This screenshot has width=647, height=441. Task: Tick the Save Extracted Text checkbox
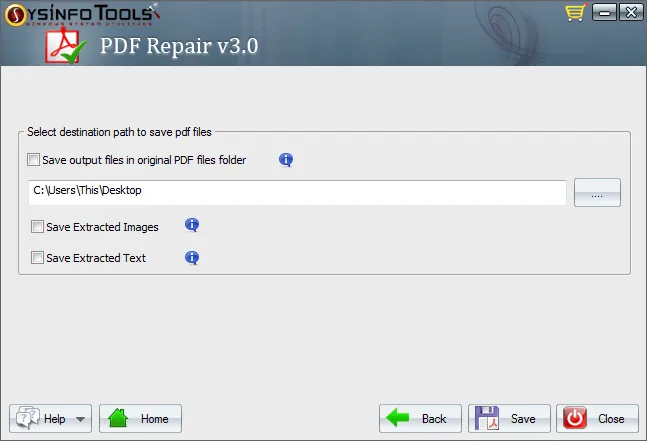[37, 257]
